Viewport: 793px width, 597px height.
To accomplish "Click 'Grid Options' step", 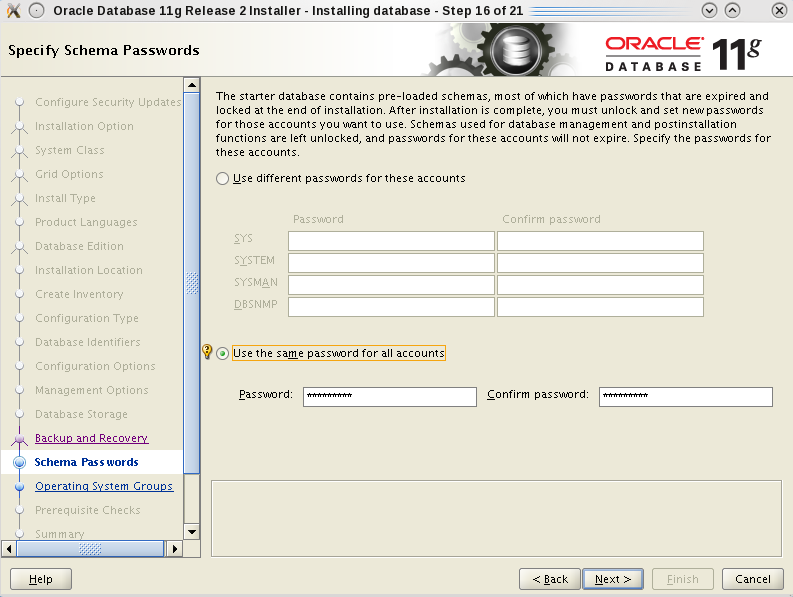I will click(69, 174).
